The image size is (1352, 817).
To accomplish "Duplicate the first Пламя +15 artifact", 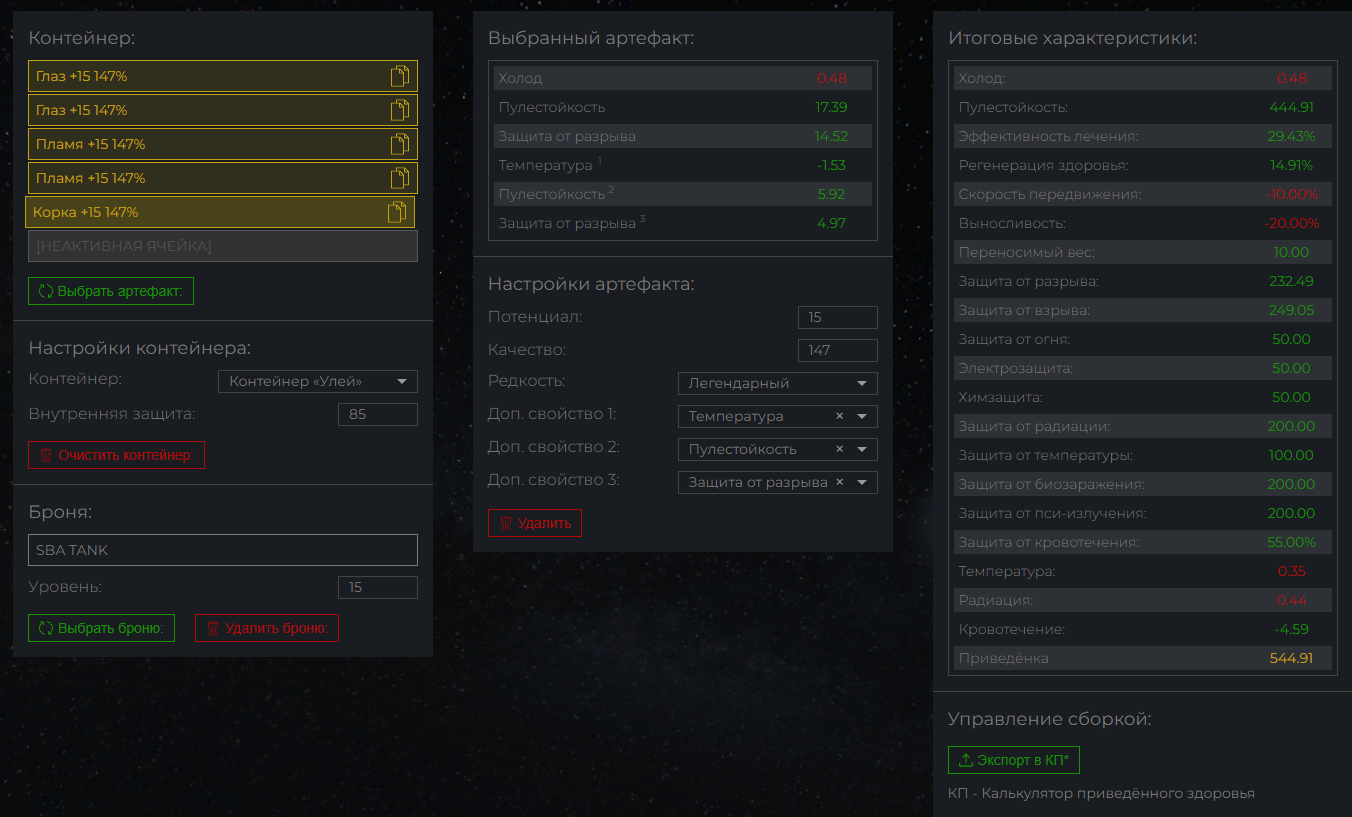I will pyautogui.click(x=399, y=144).
